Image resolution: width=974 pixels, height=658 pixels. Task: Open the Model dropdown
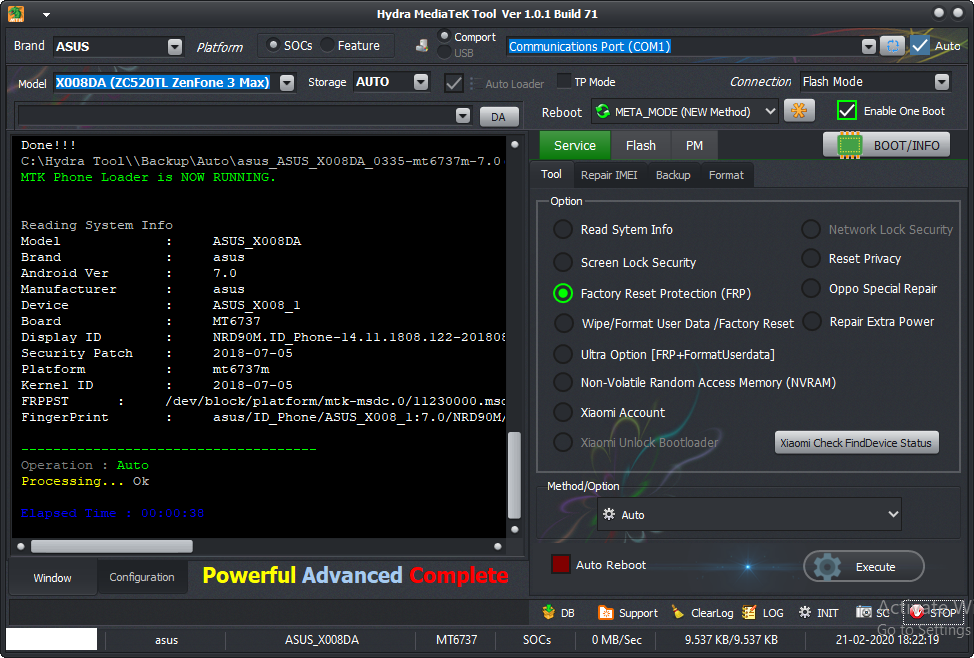[x=286, y=83]
